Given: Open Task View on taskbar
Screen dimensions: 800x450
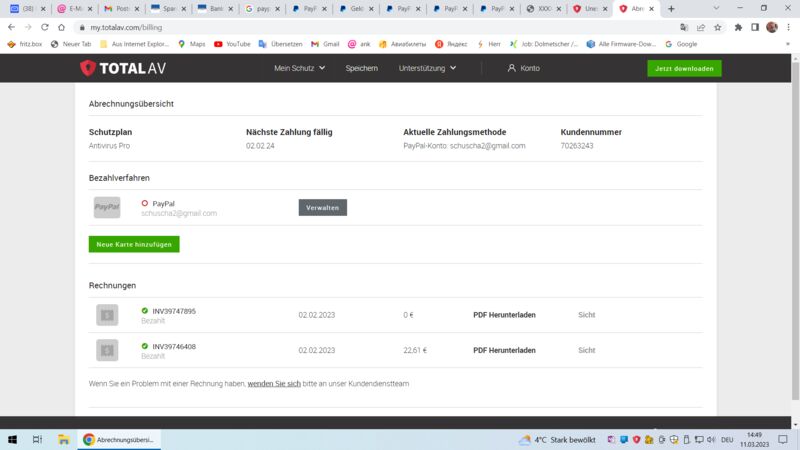Looking at the screenshot, I should [x=37, y=439].
